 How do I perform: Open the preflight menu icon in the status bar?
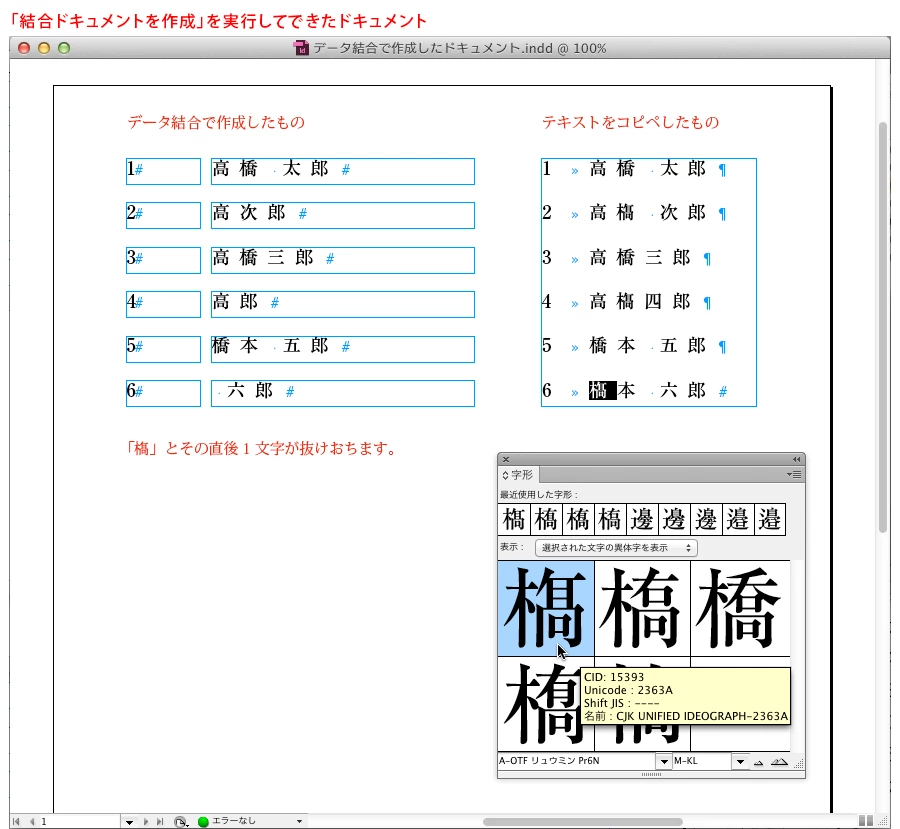(x=181, y=822)
